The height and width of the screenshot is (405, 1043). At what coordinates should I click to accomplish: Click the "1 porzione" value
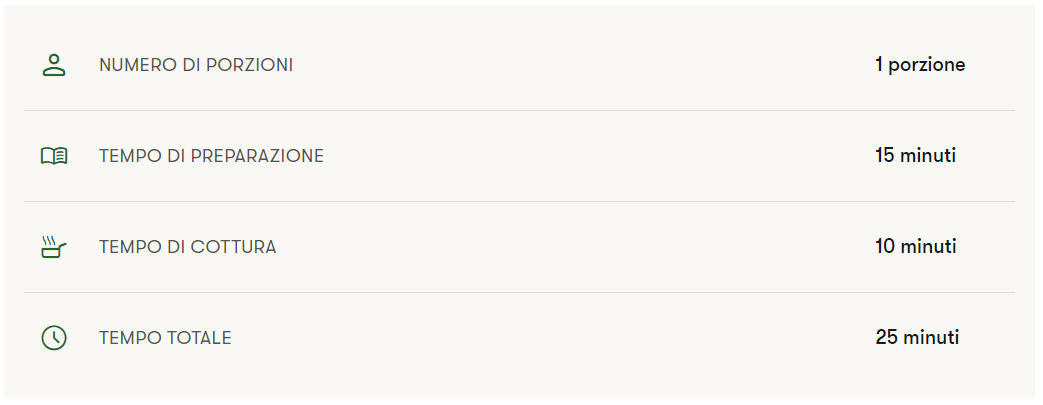[x=920, y=66]
